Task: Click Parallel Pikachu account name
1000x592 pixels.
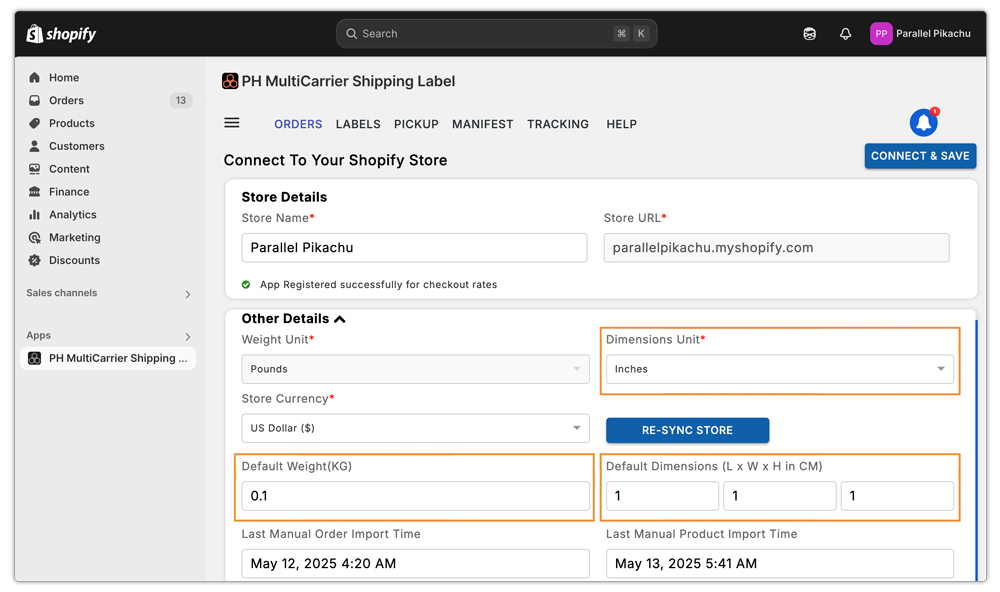Action: pyautogui.click(x=933, y=34)
